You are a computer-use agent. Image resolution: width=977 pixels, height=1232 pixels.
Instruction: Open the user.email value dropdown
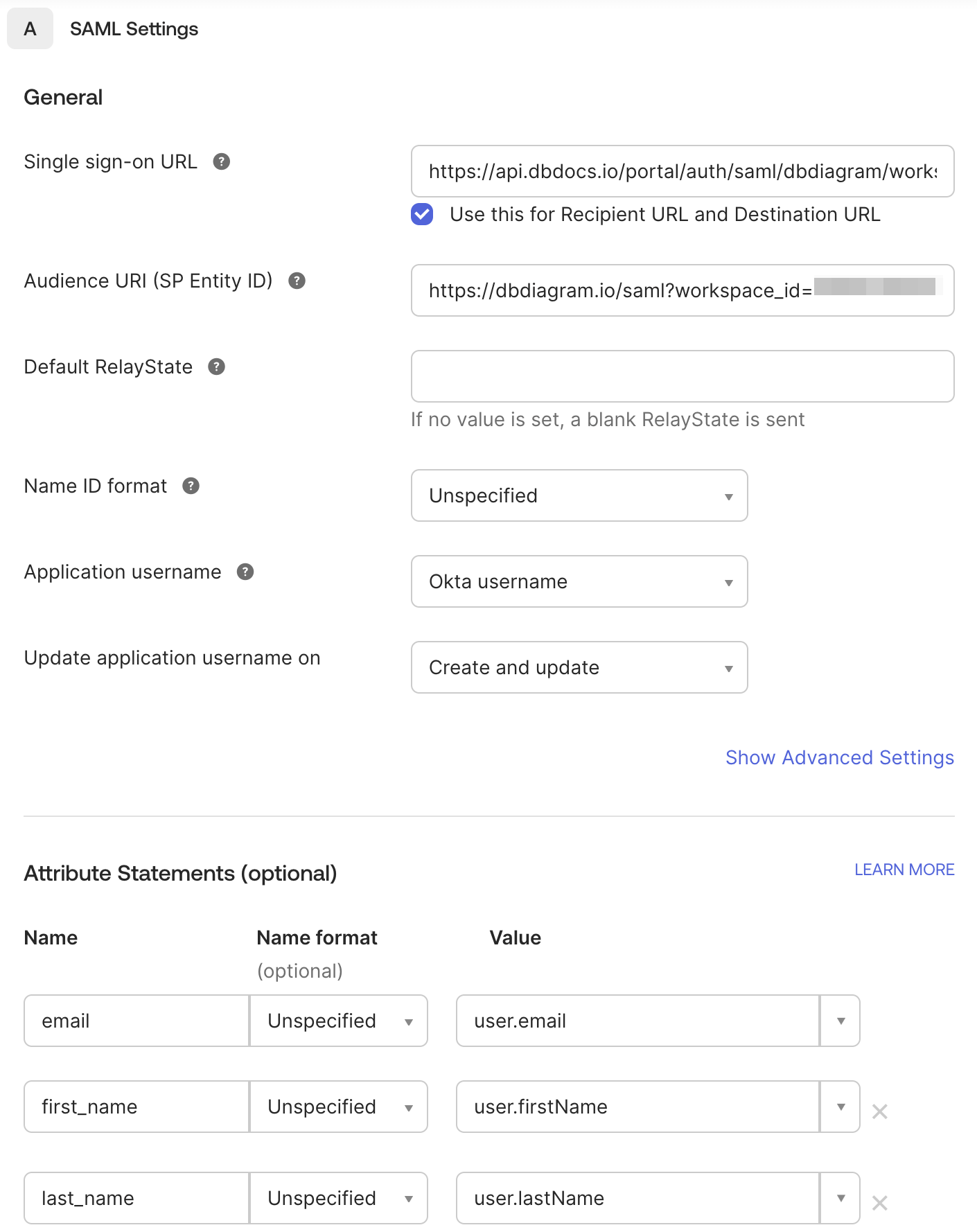click(840, 1021)
